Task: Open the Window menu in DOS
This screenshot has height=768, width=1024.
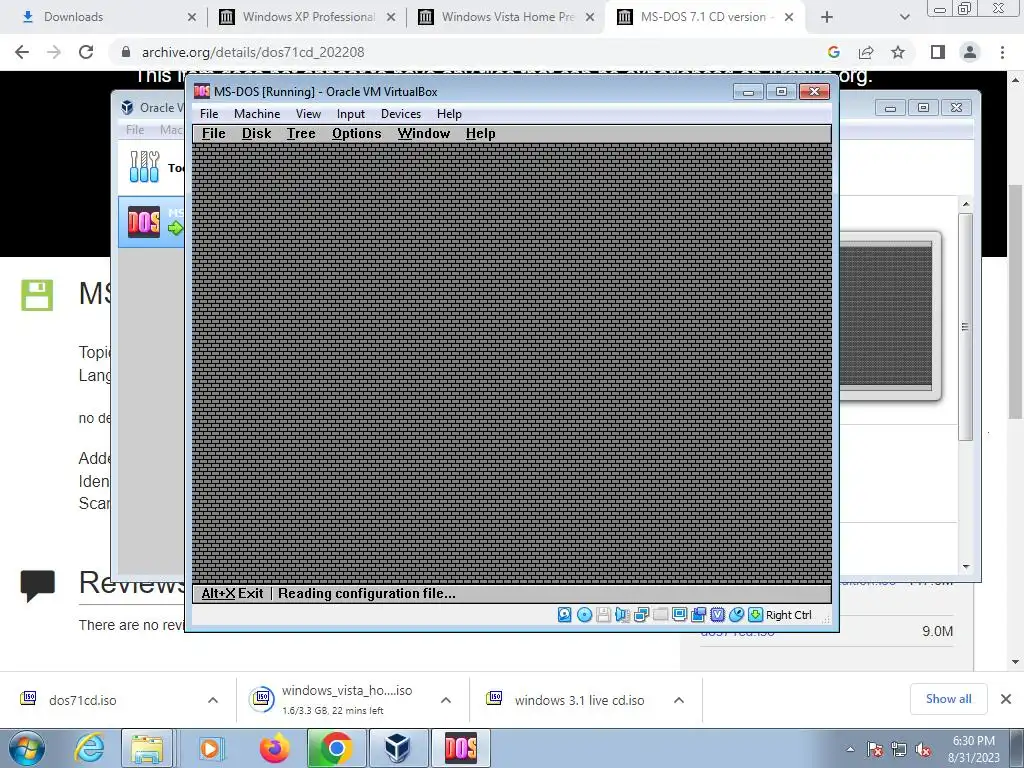Action: (x=424, y=134)
